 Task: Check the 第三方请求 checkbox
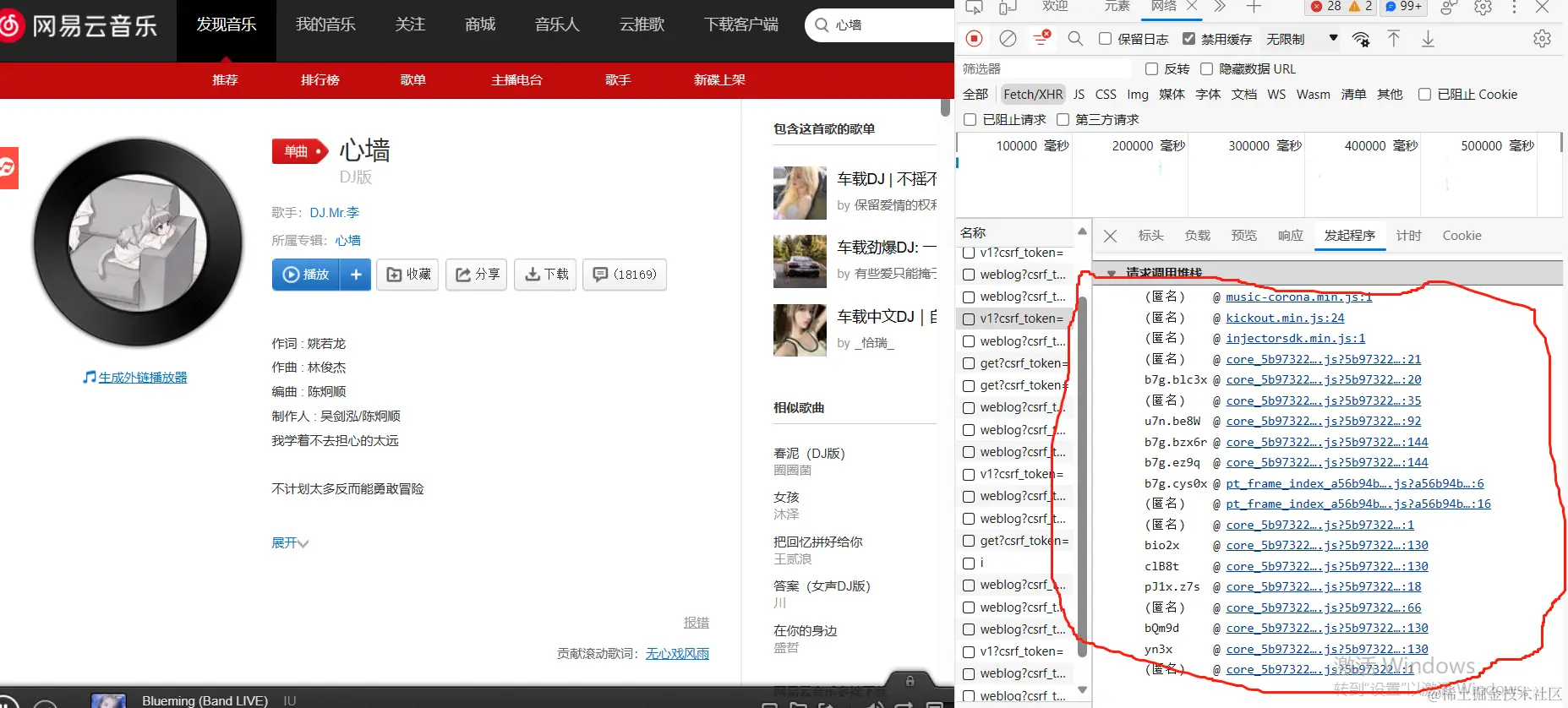coord(1063,120)
